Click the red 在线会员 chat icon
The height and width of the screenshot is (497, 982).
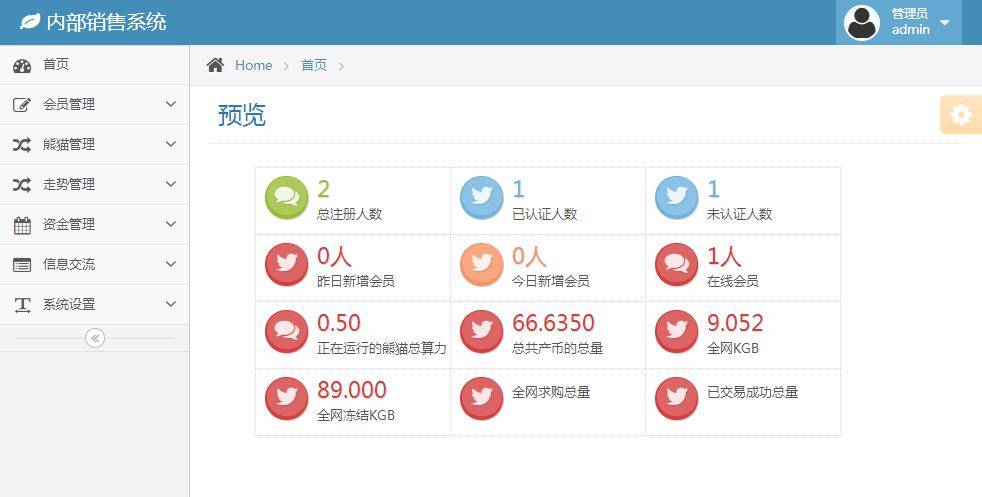pyautogui.click(x=676, y=264)
